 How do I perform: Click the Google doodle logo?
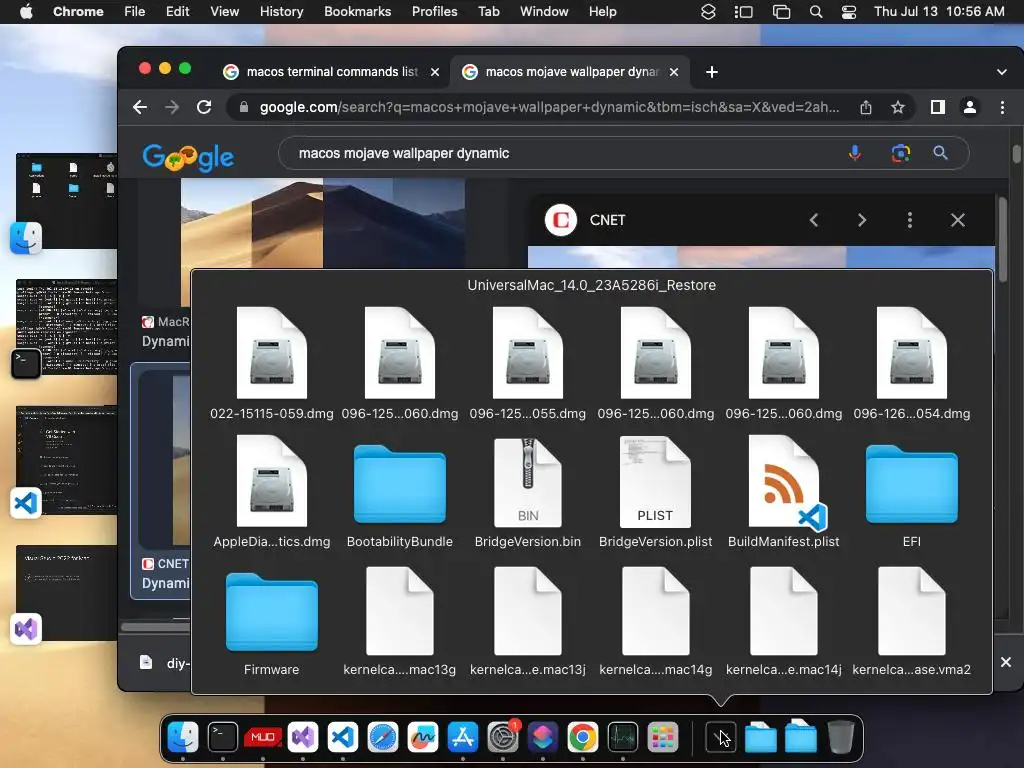pos(188,157)
